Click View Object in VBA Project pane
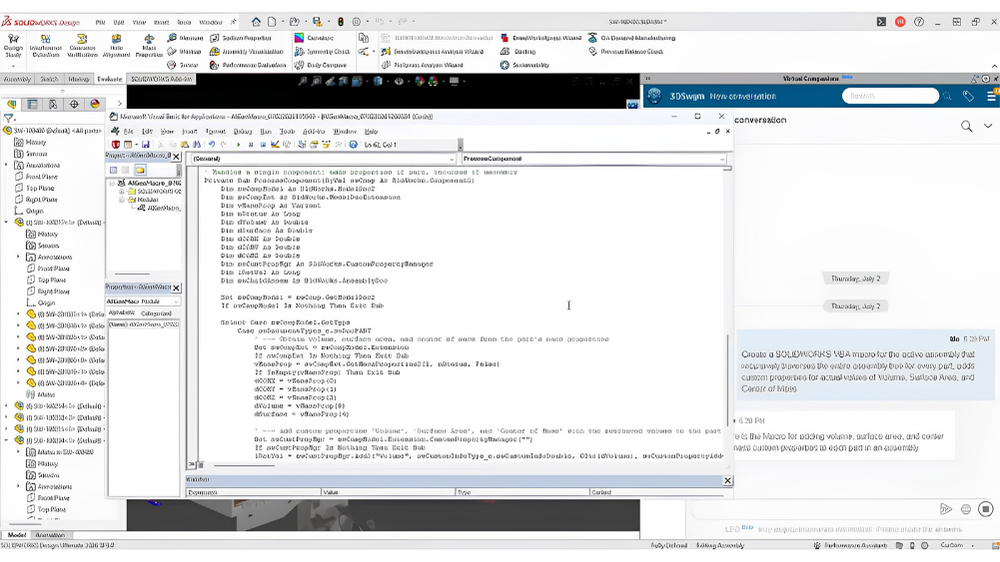 125,170
